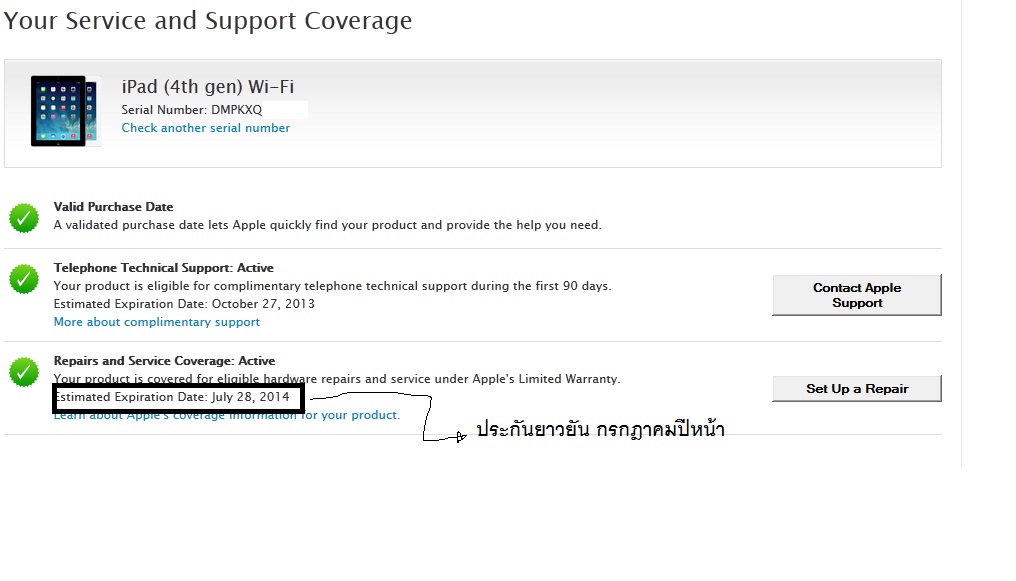Click the Contact Apple Support button
Screen dimensions: 1016x581
pyautogui.click(x=857, y=295)
